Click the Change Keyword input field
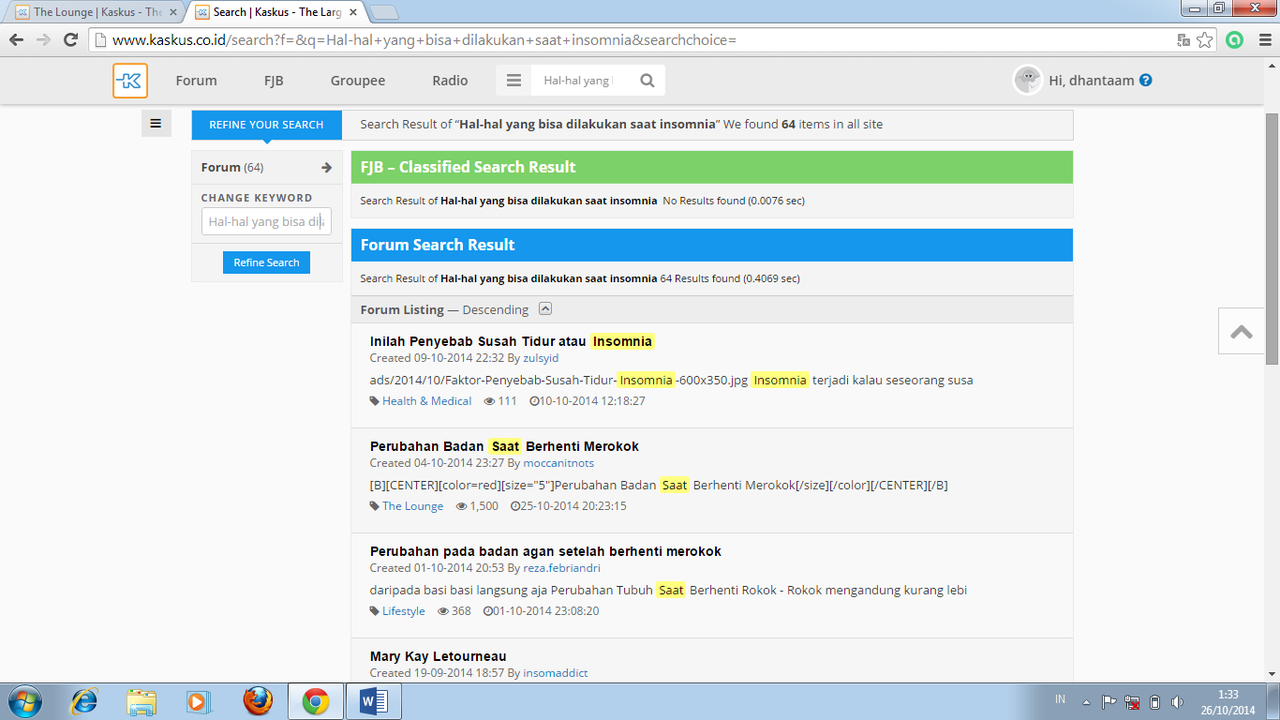The image size is (1280, 720). 266,222
